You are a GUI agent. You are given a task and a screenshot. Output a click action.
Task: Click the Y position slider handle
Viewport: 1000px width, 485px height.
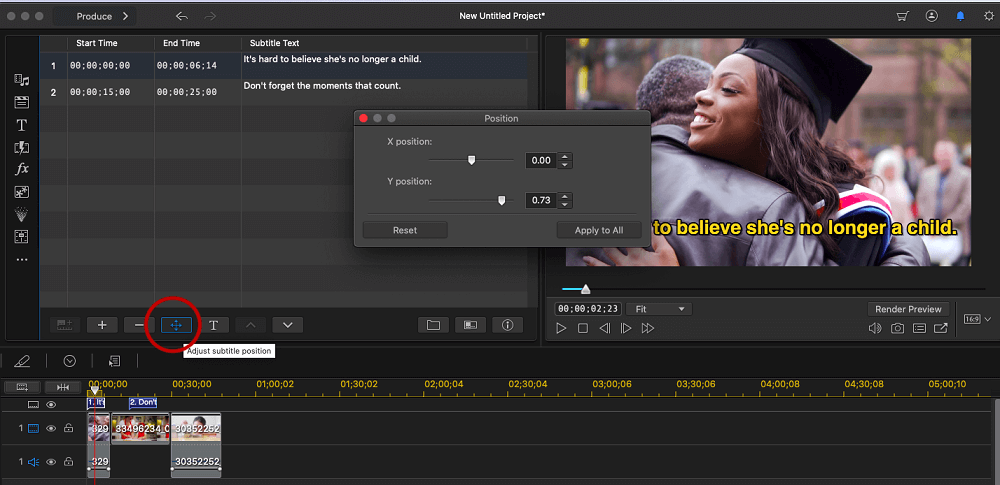[x=501, y=200]
